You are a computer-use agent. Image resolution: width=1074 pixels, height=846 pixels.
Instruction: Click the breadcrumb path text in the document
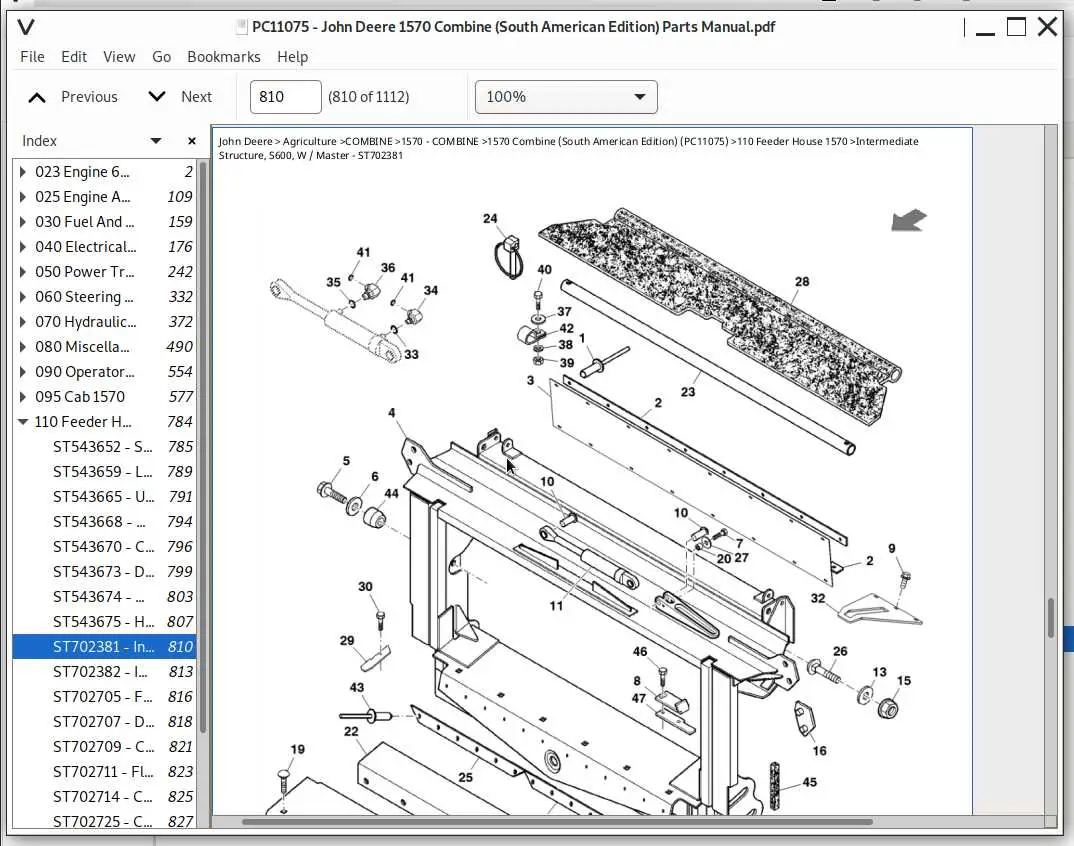tap(569, 148)
